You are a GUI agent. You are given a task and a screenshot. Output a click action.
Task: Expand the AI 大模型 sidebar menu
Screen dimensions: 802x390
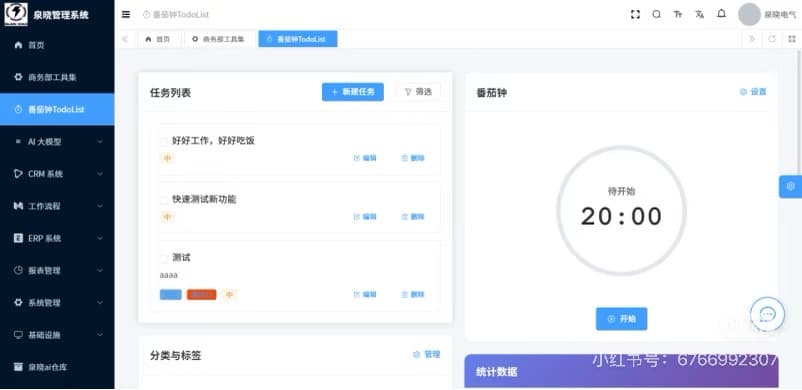57,142
